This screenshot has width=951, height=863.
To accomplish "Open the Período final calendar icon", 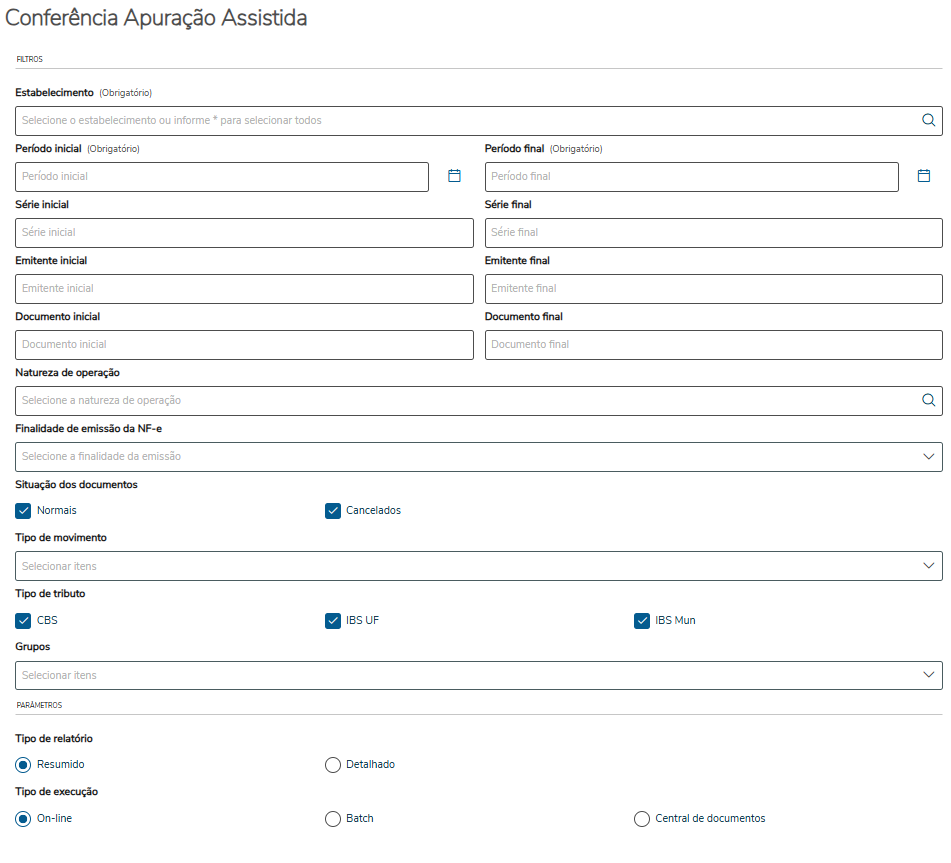I will [924, 176].
